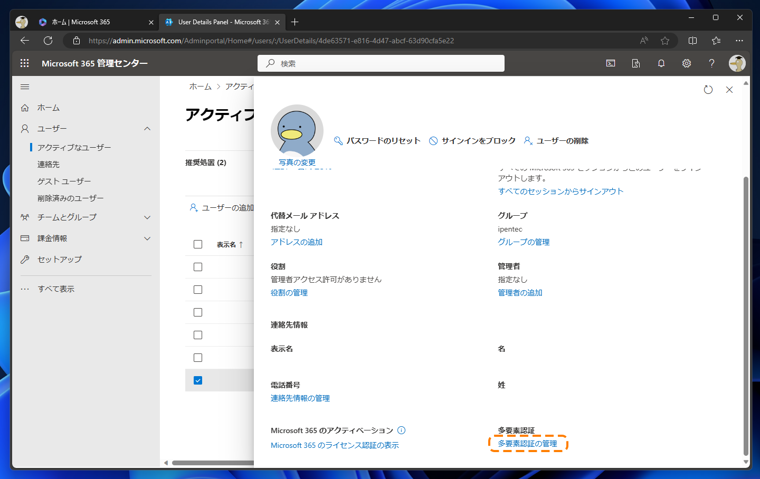The image size is (760, 479).
Task: Open 多要素認証の管理 link
Action: pos(527,444)
